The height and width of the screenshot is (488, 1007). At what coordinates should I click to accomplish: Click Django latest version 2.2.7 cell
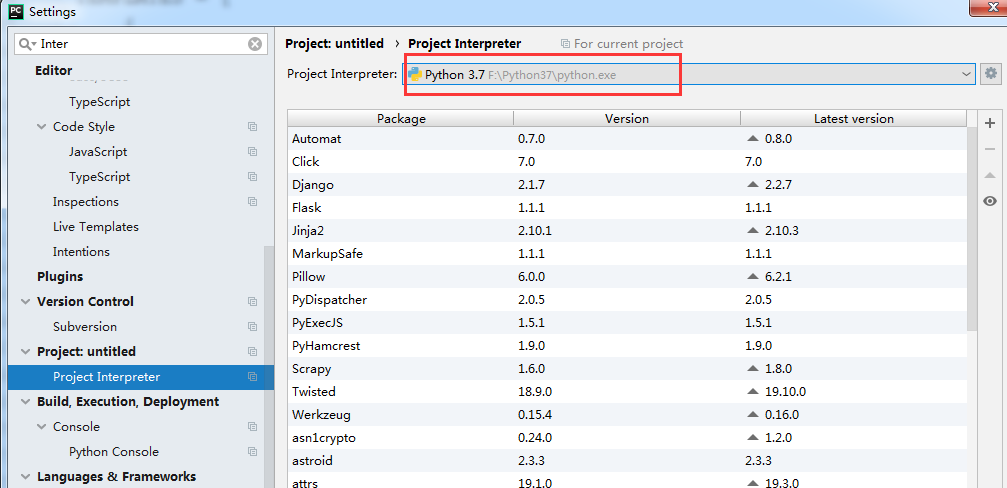854,184
